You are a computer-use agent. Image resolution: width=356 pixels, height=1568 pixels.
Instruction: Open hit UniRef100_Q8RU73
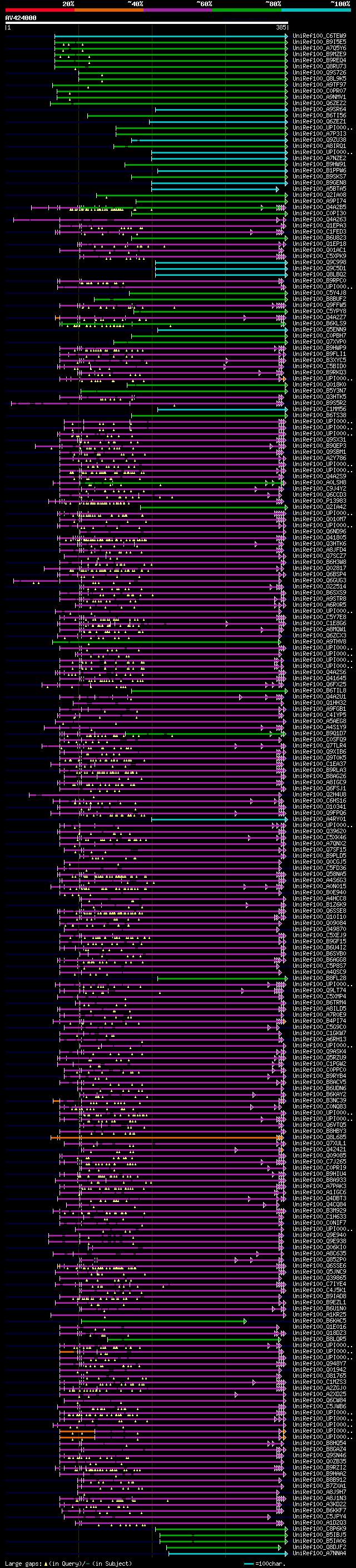click(x=319, y=66)
